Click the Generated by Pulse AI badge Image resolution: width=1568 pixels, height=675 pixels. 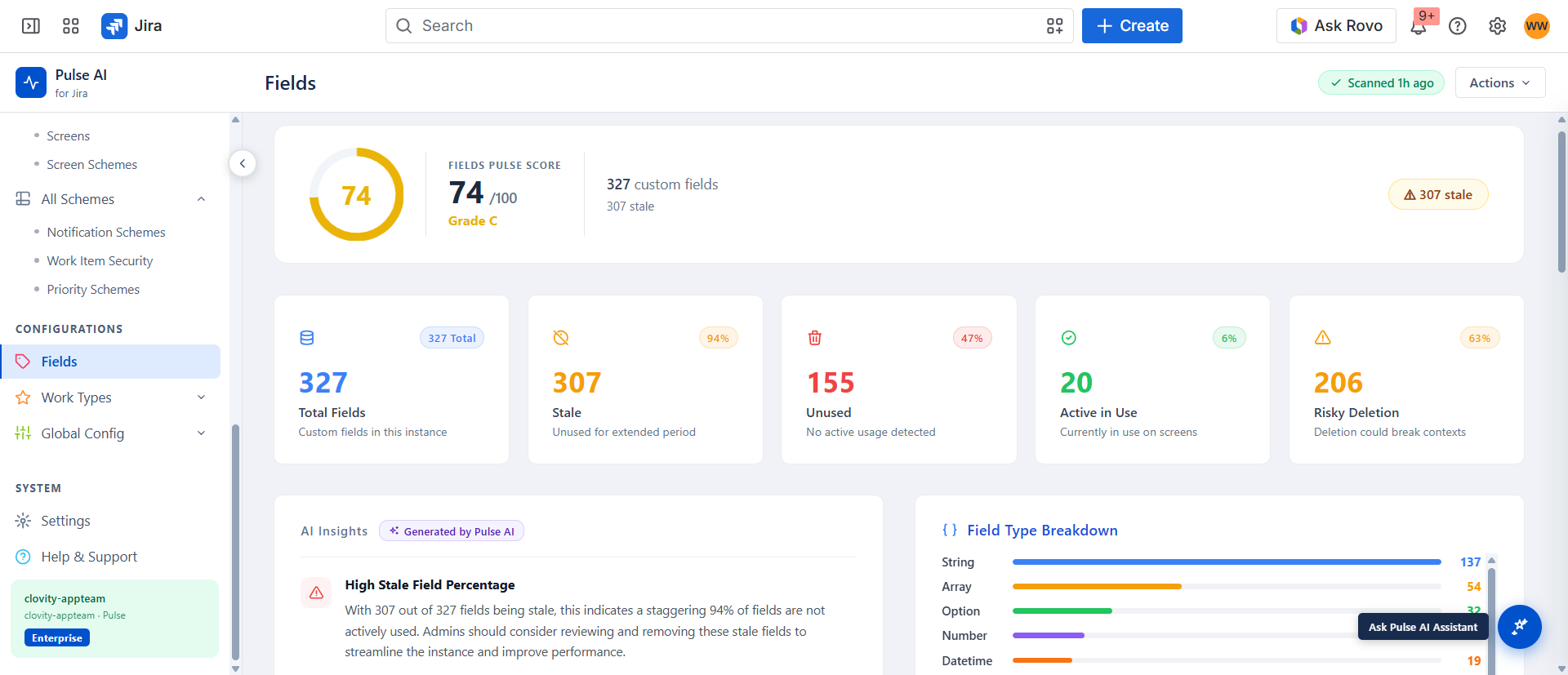click(452, 531)
